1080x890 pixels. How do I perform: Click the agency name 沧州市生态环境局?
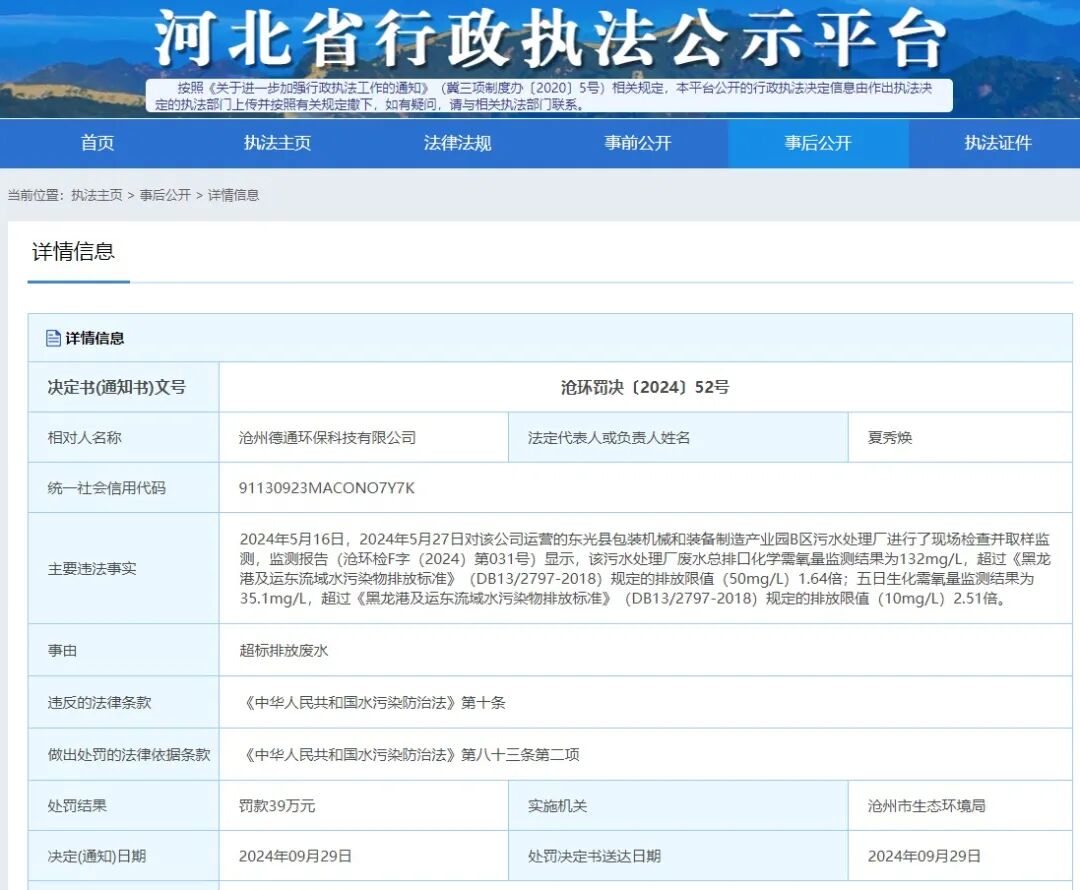pyautogui.click(x=926, y=806)
